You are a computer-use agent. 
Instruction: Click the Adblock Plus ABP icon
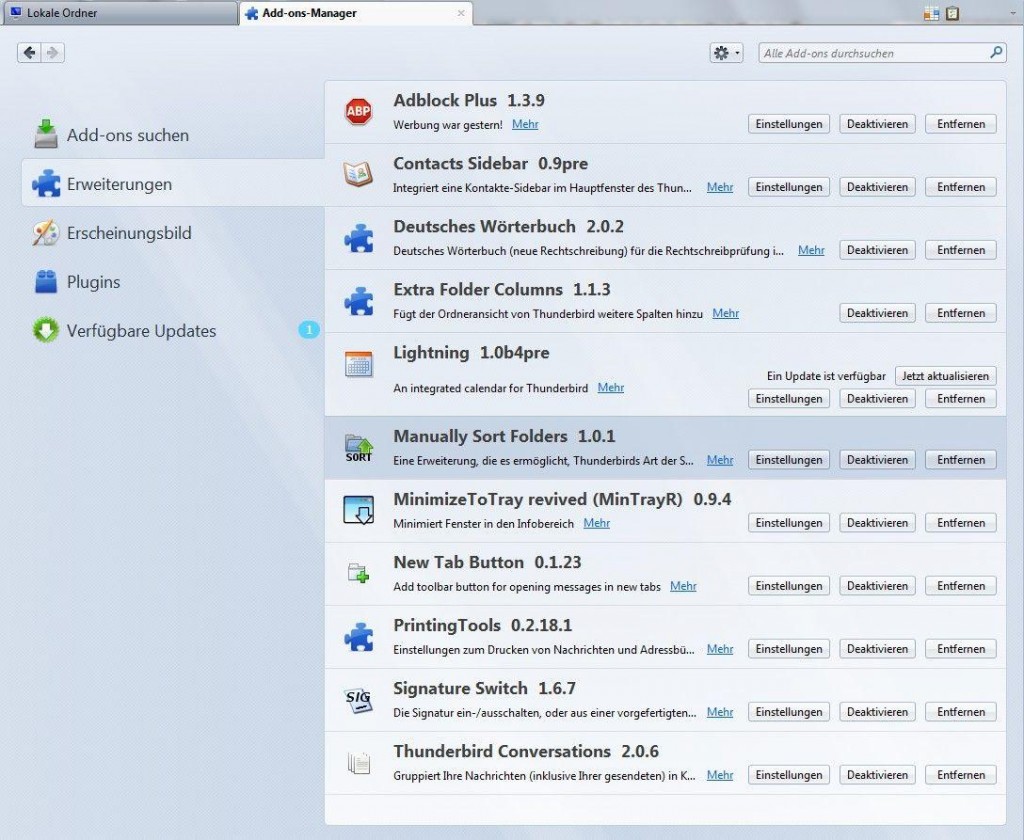358,111
